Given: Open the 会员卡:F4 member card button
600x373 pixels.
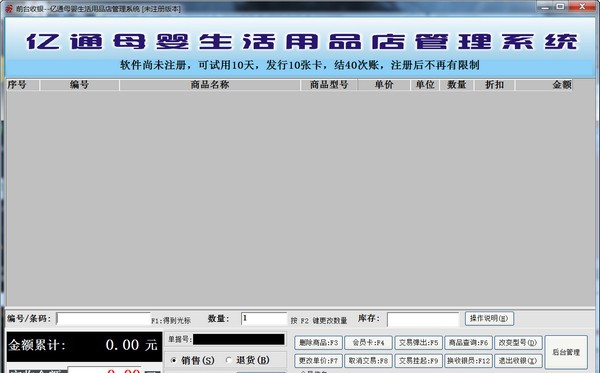Looking at the screenshot, I should point(368,343).
